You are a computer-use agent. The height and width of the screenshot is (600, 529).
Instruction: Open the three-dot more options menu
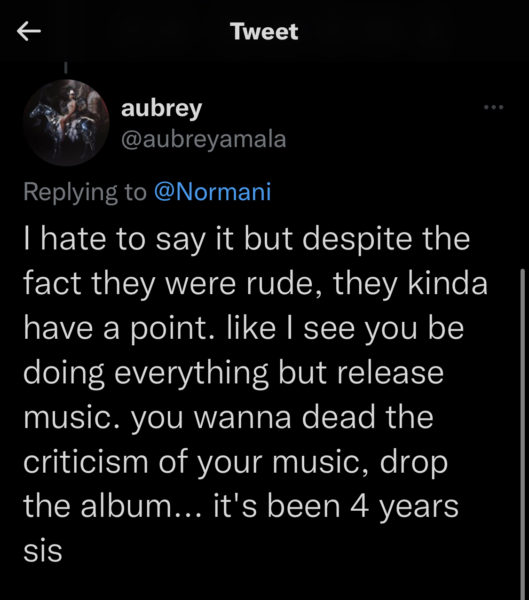pyautogui.click(x=493, y=108)
